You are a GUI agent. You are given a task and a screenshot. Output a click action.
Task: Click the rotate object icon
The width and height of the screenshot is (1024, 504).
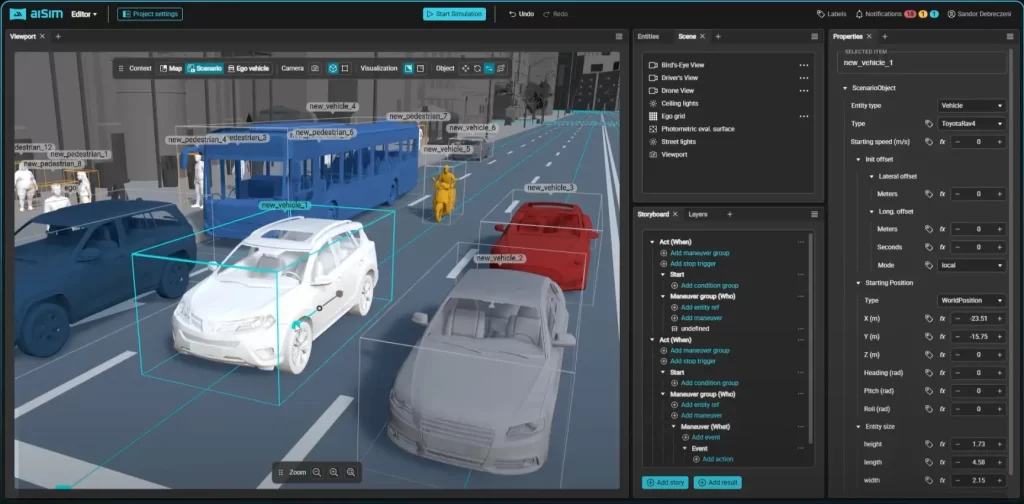[477, 68]
